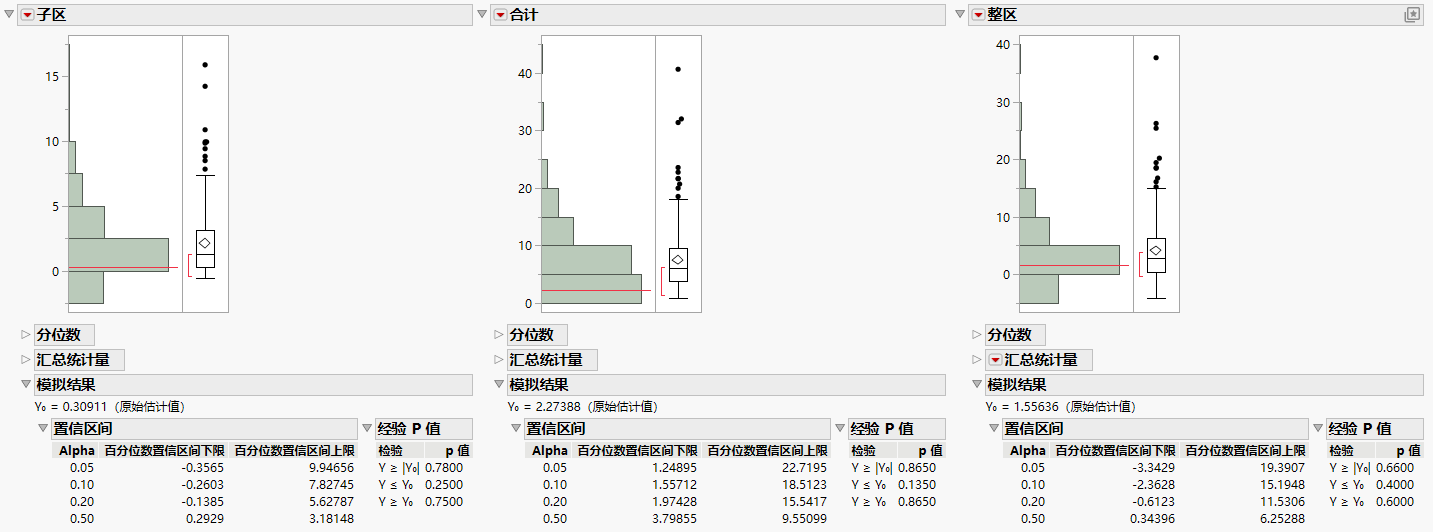Select the upper limit value 9.94656
This screenshot has width=1433, height=532.
pos(329,468)
